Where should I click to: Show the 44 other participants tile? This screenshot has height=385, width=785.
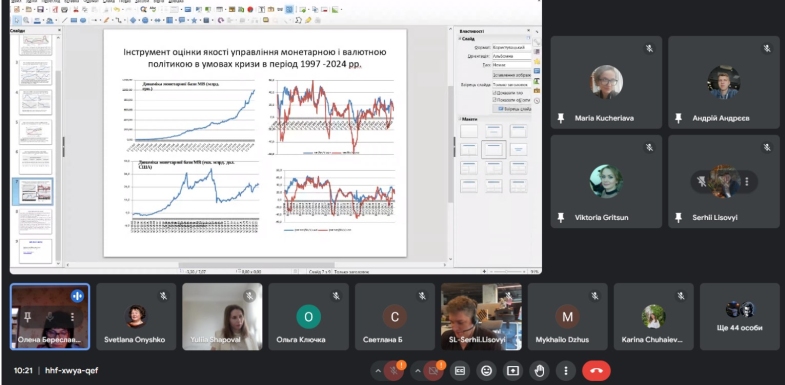coord(739,316)
